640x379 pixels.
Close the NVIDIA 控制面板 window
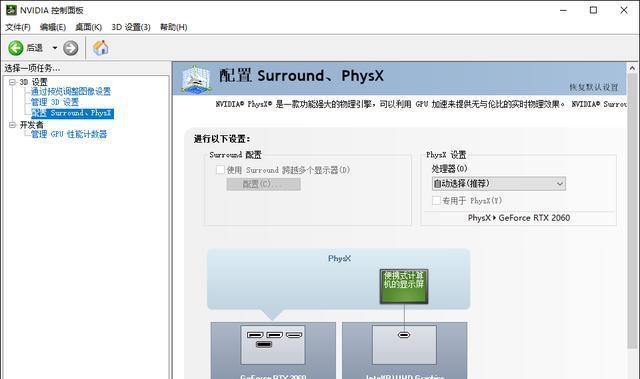(x=624, y=11)
